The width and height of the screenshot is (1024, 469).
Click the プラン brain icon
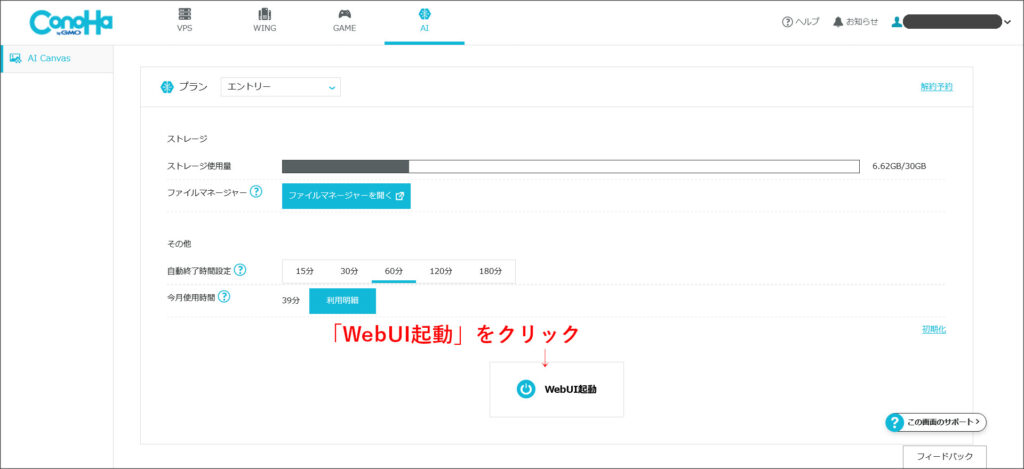(167, 87)
